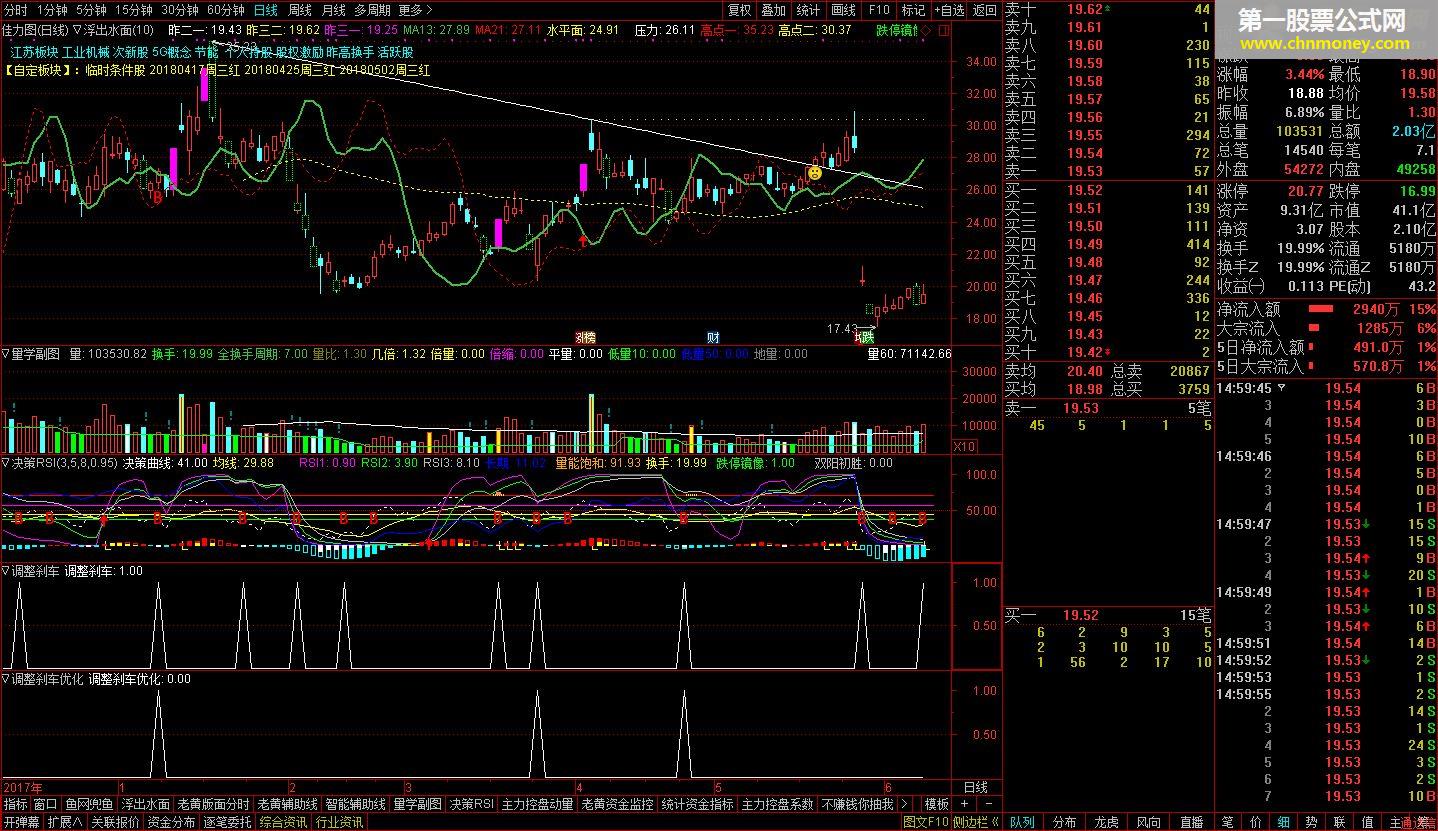Expand the tick time dropdown arrow near 14:59:45

[x=1281, y=387]
